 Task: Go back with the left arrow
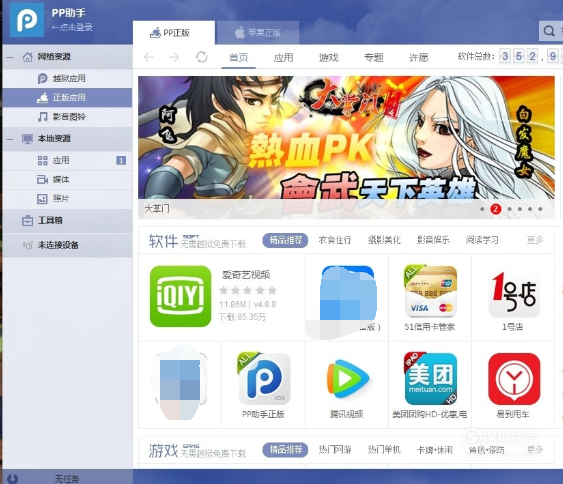tap(149, 57)
